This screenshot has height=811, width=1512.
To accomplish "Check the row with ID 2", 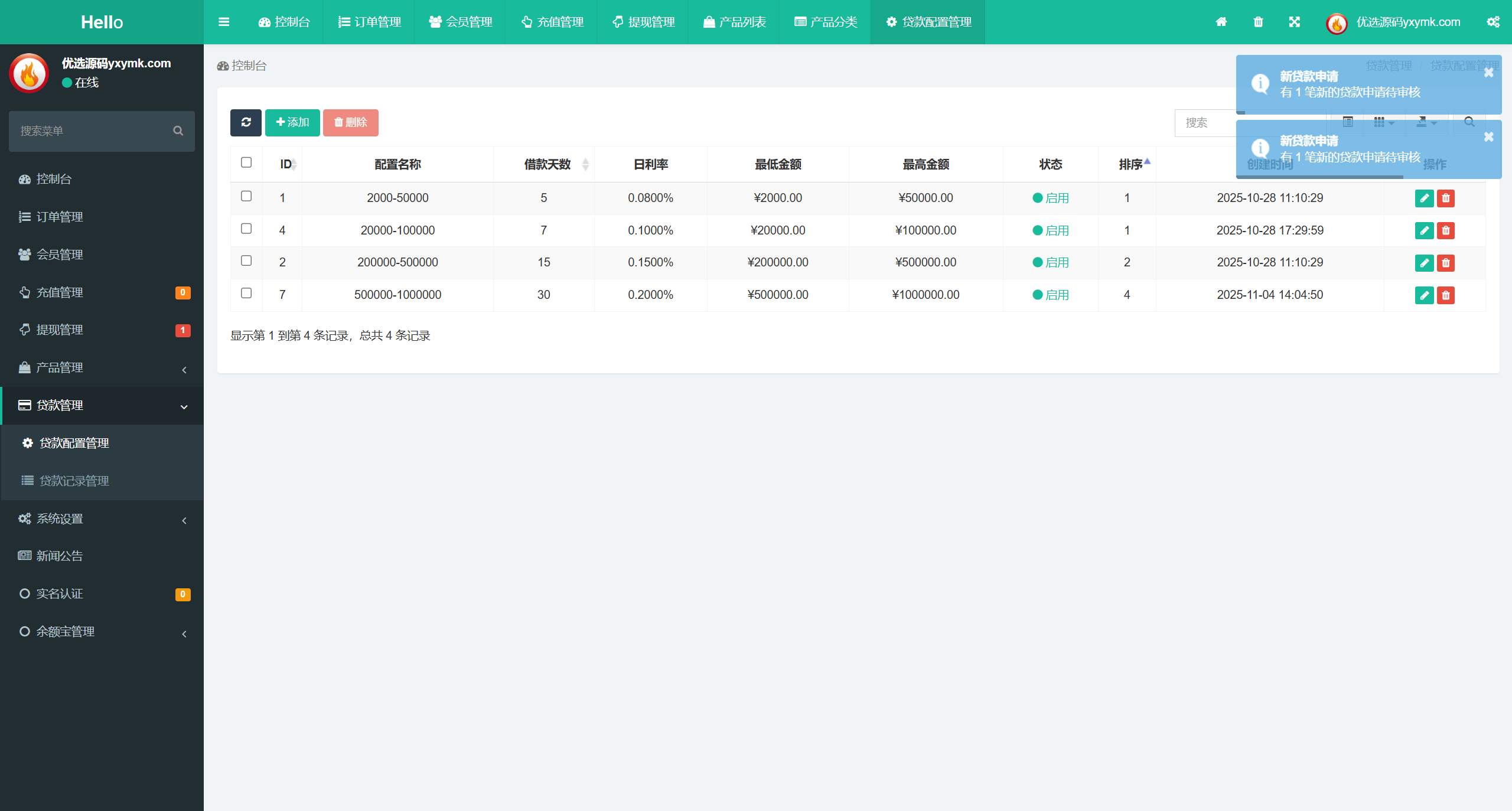I will [246, 260].
